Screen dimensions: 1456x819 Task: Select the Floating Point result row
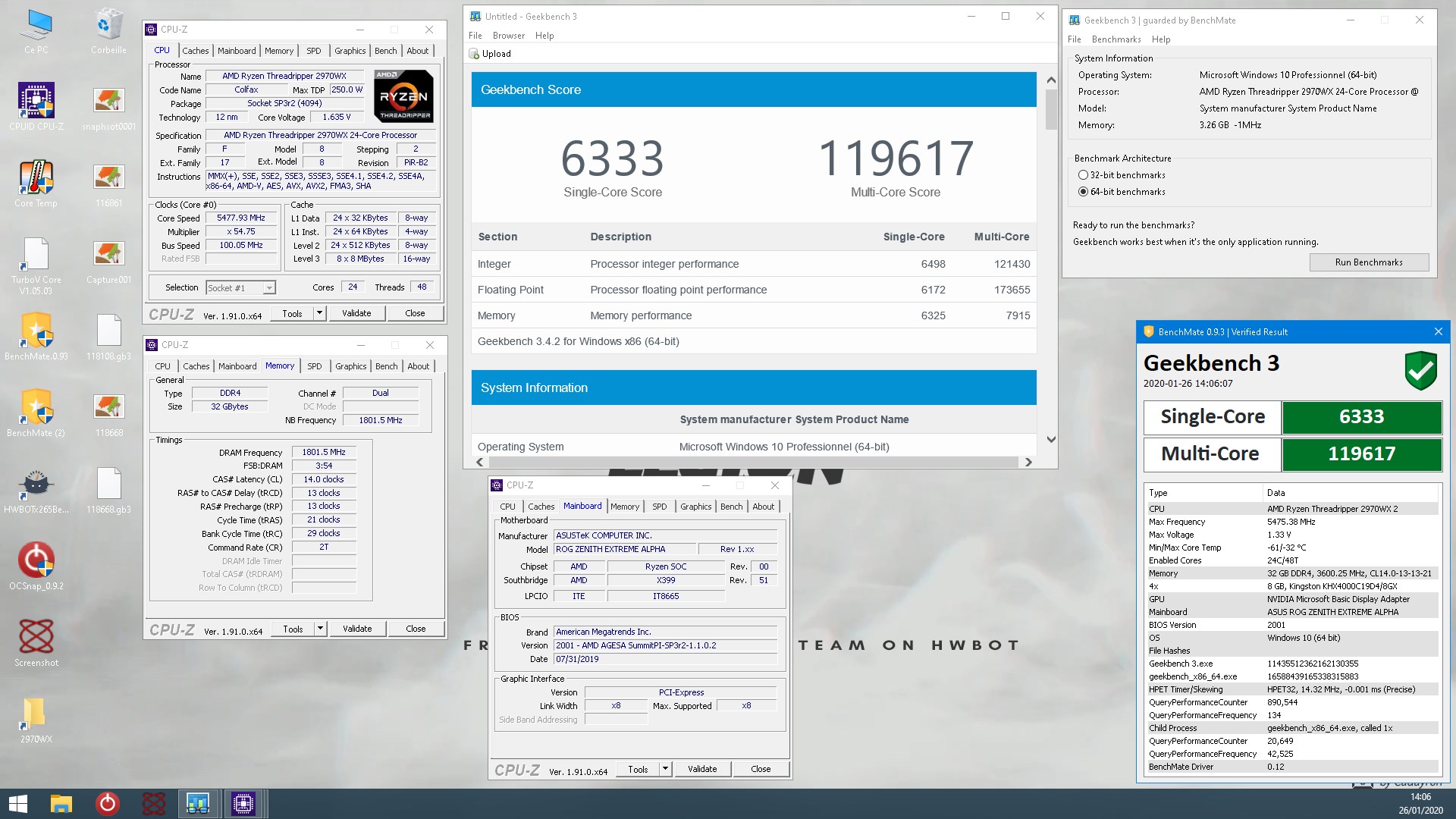tap(754, 290)
